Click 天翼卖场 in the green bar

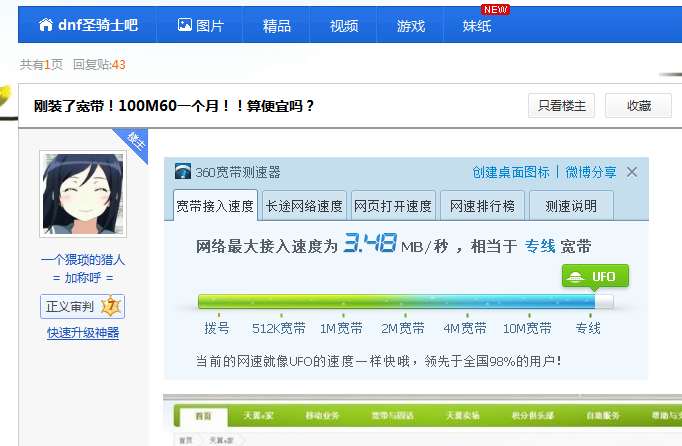462,416
